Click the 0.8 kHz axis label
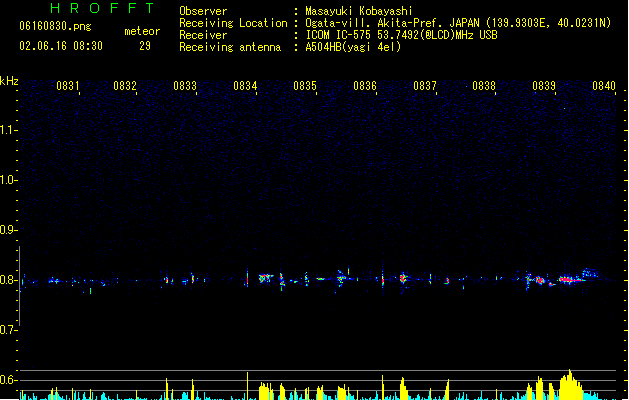Image resolution: width=629 pixels, height=400 pixels. [8, 280]
